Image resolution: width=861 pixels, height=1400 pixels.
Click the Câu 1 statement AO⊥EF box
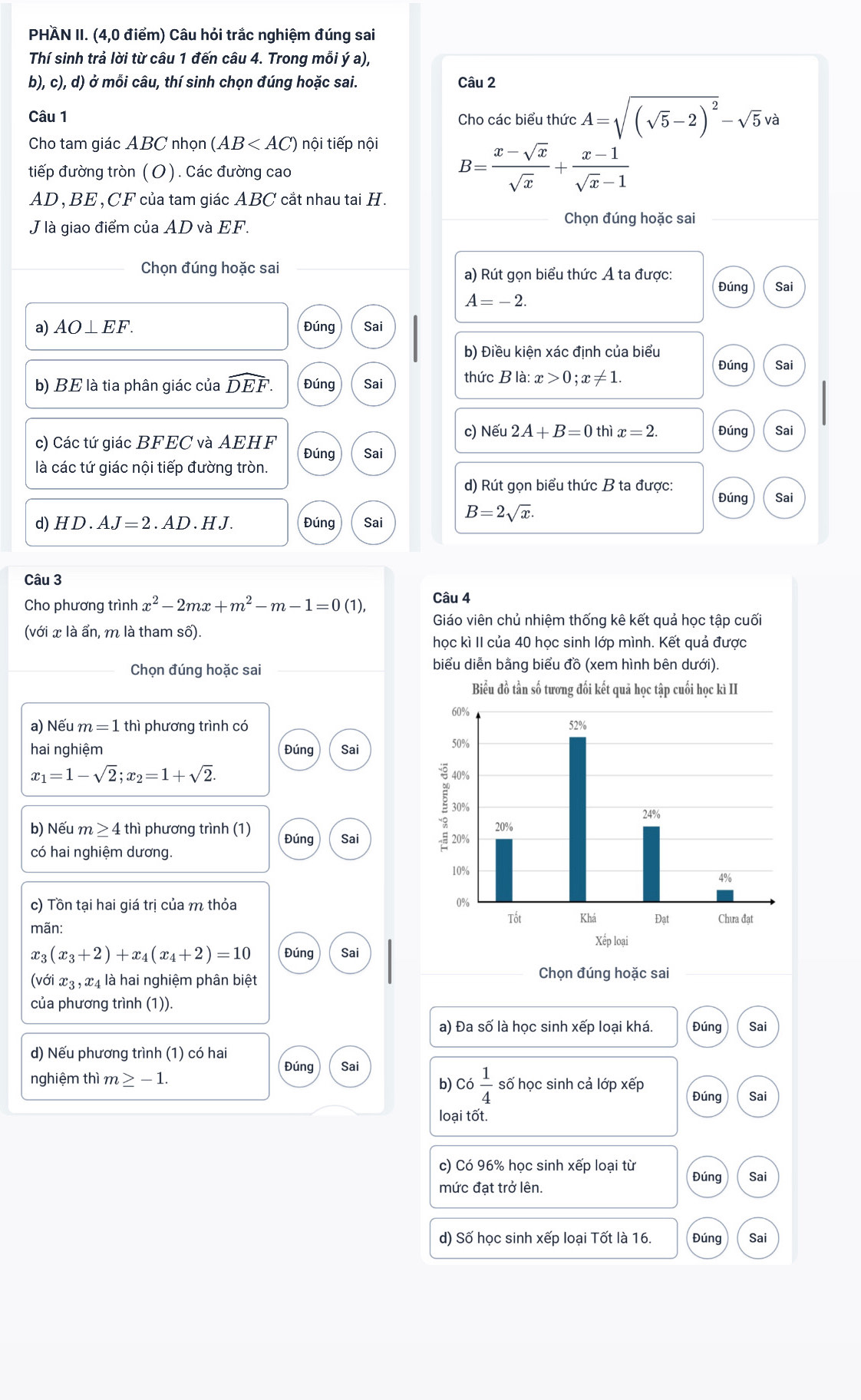[x=157, y=326]
